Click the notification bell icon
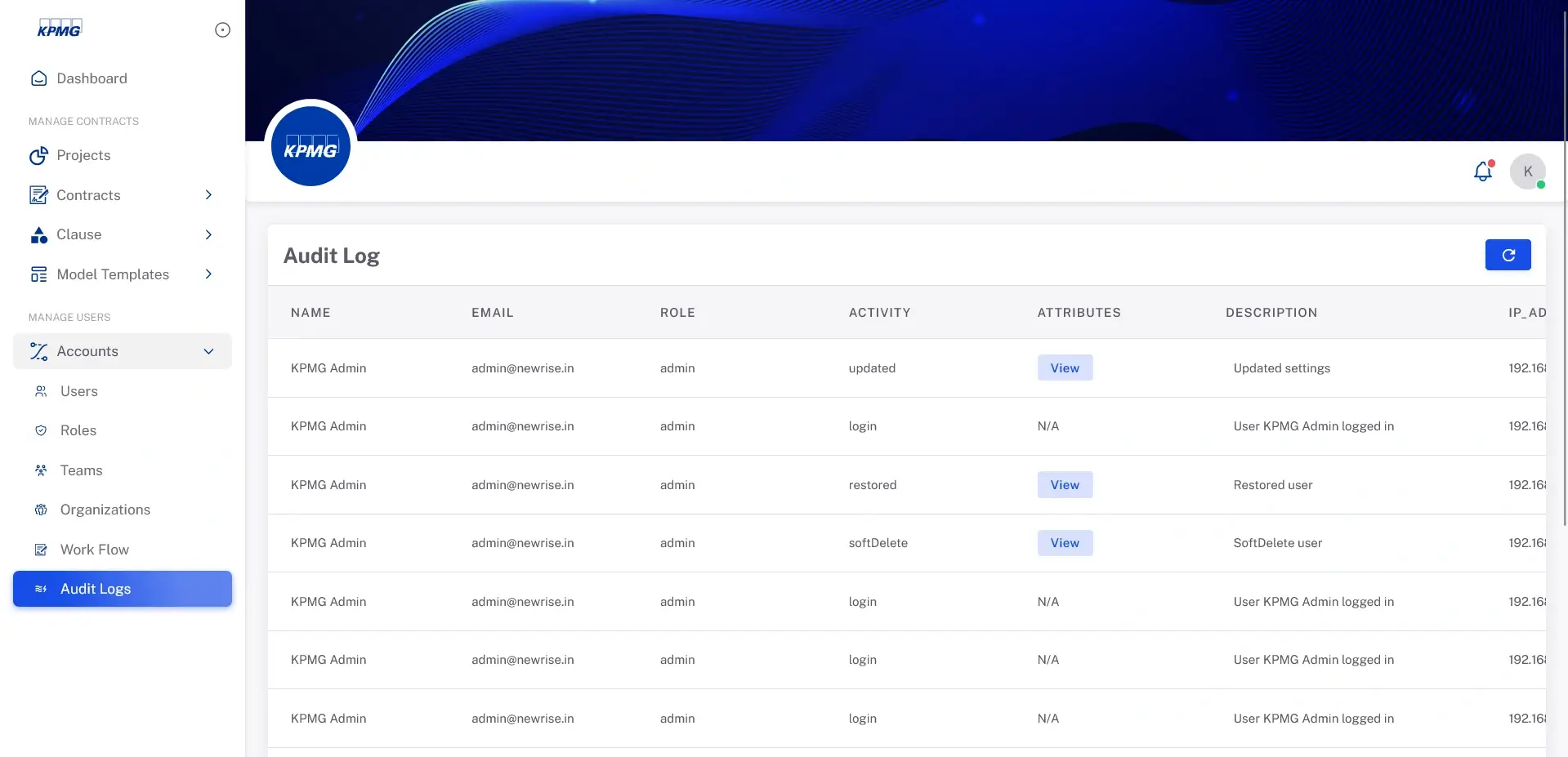The height and width of the screenshot is (757, 1568). point(1482,171)
